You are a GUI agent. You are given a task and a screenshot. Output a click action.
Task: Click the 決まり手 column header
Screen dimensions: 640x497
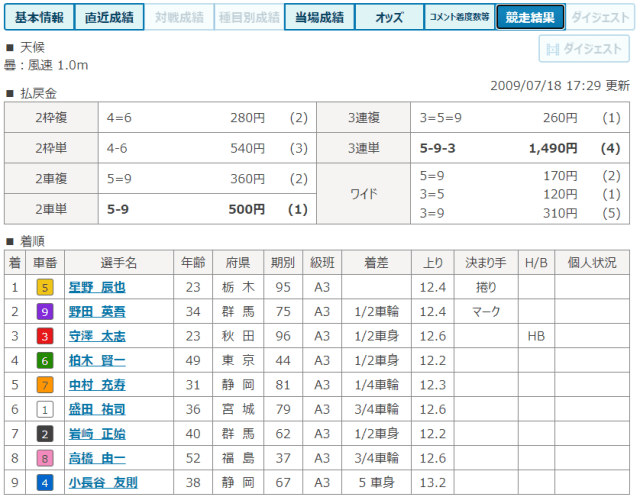(486, 262)
